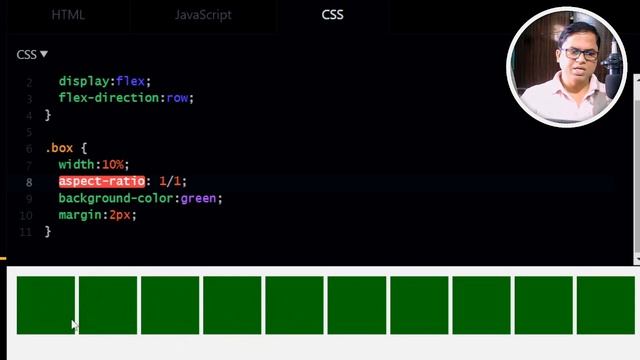Switch to the HTML tab
Viewport: 640px width, 360px height.
68,15
